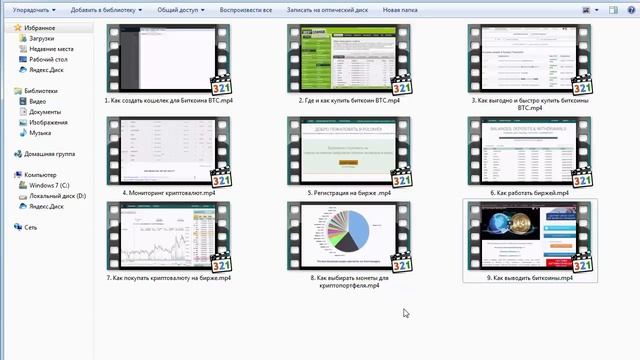
Task: Select thumbnail 6 Как работать биржей
Action: tap(529, 151)
